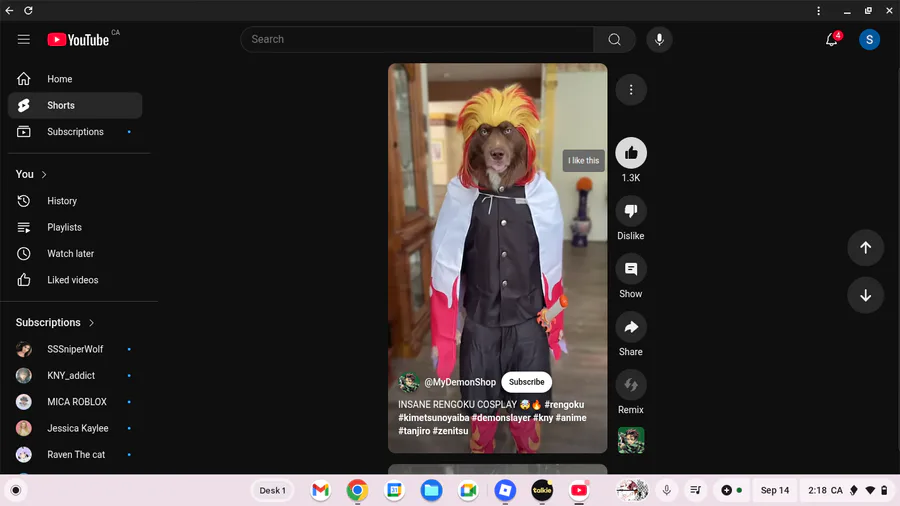Click the #tanjiro hashtag

[x=414, y=431]
